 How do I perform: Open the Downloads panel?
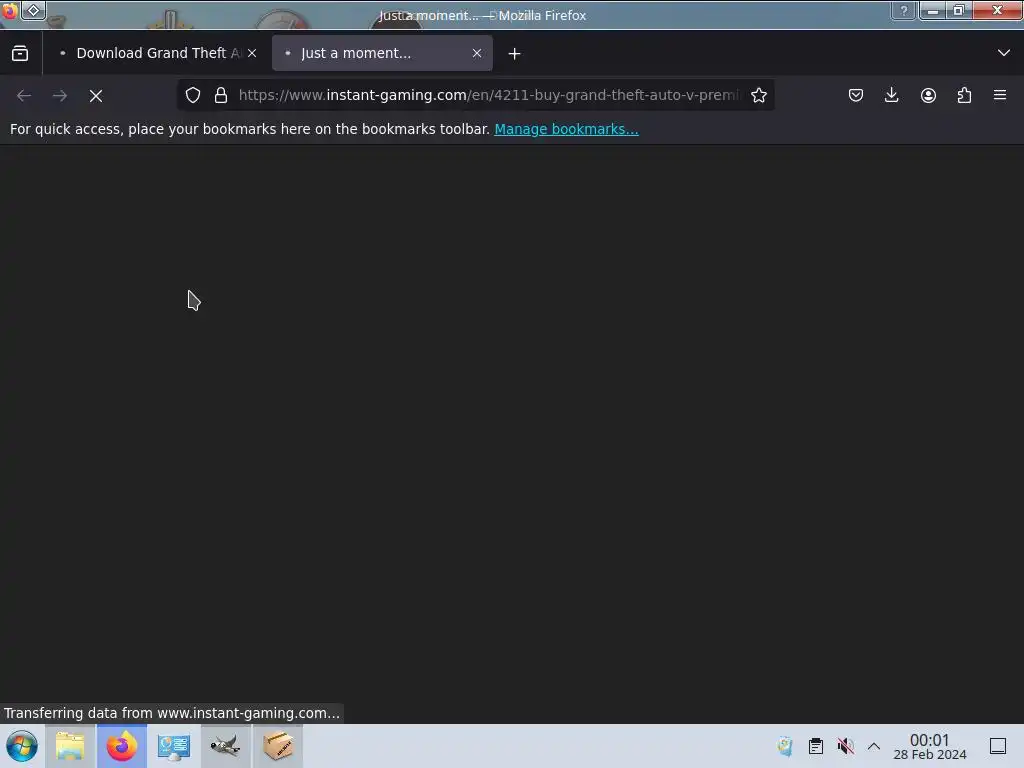[891, 95]
